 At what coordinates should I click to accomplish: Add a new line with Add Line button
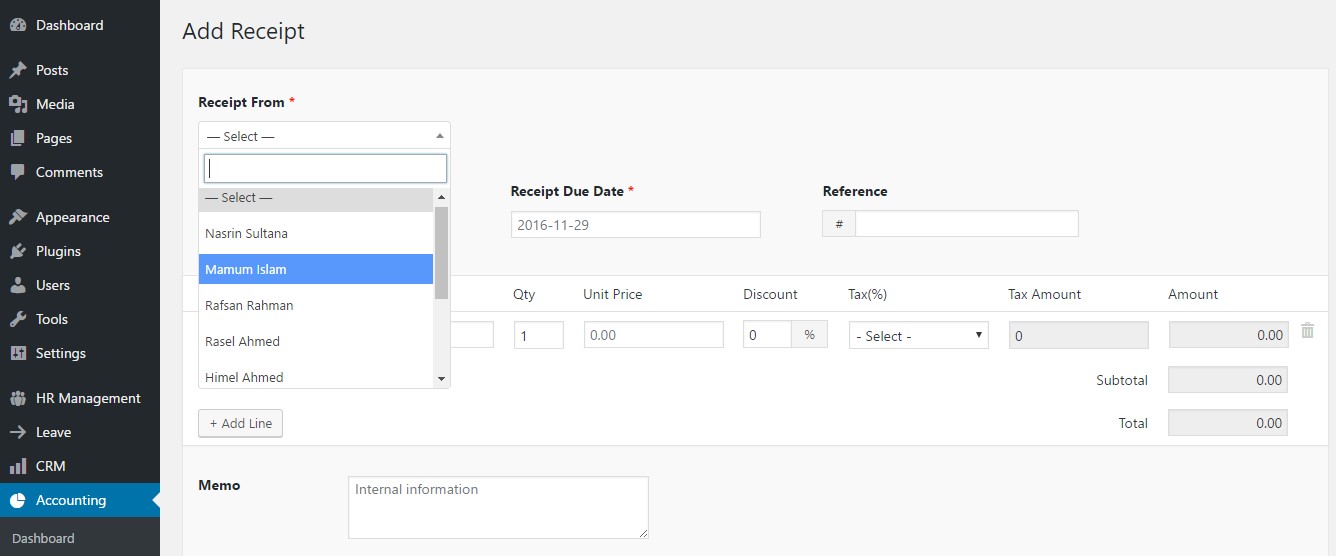pyautogui.click(x=240, y=423)
